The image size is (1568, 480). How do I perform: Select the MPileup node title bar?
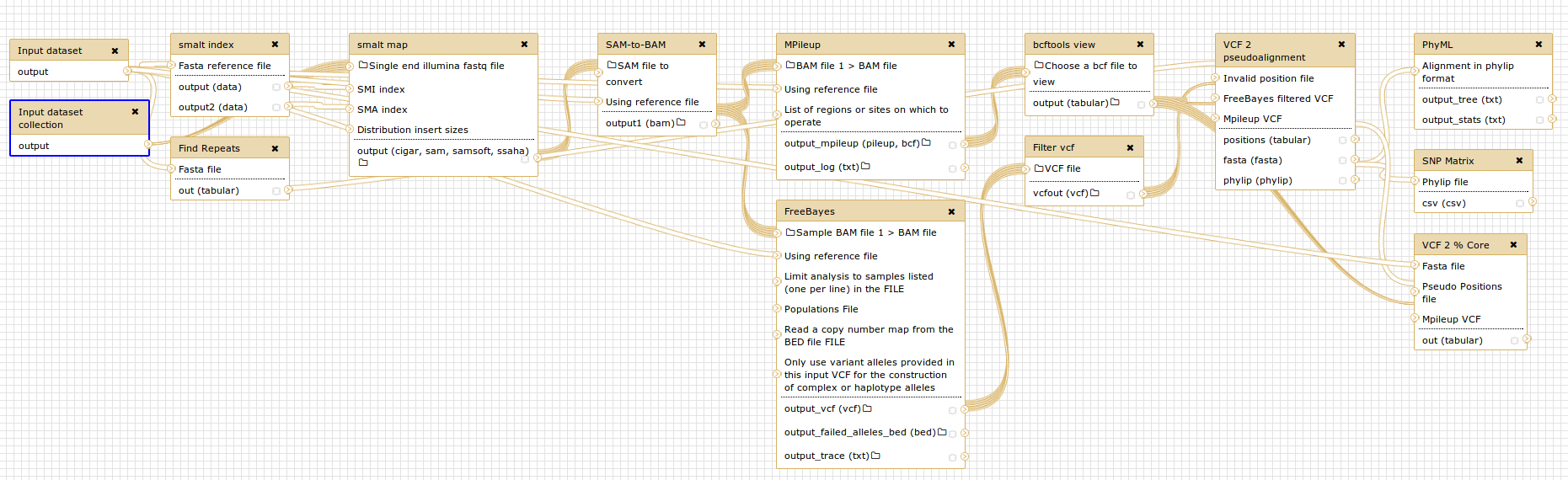point(870,45)
